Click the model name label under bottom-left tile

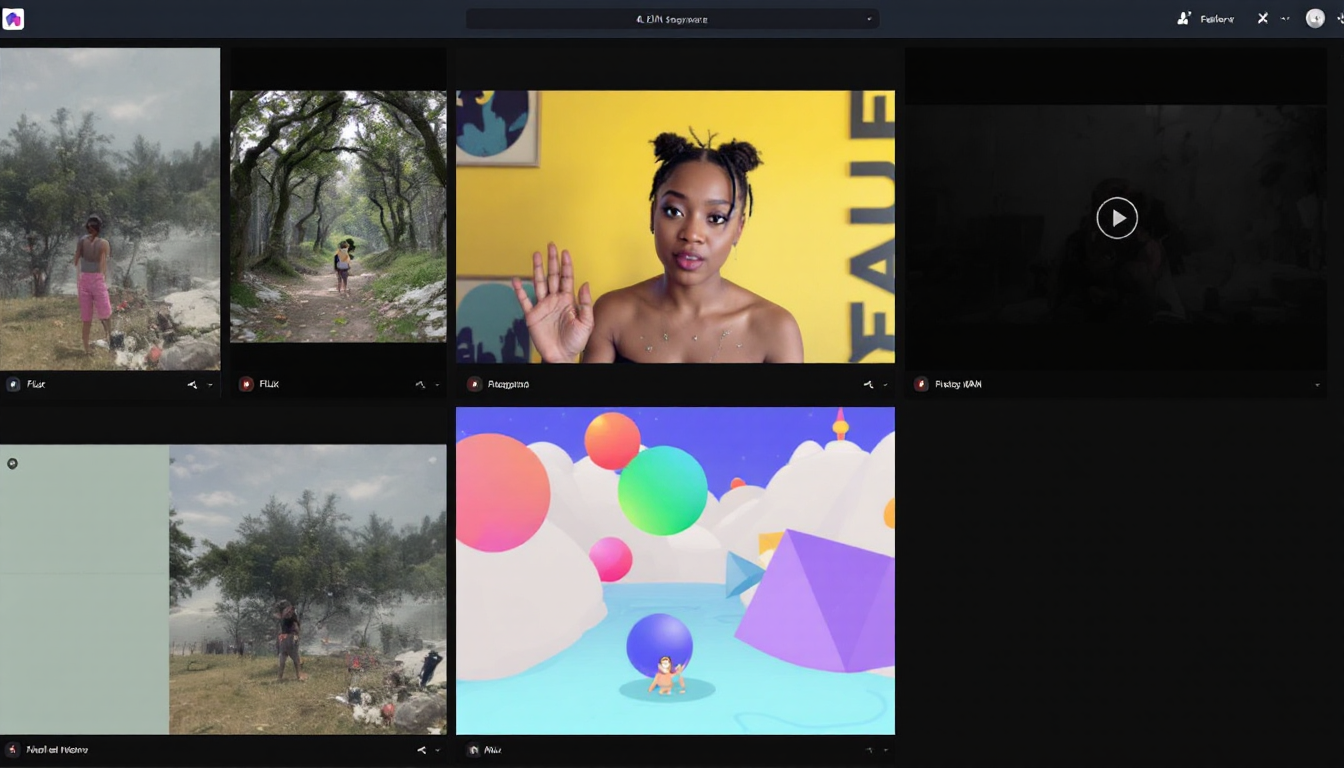[x=57, y=749]
